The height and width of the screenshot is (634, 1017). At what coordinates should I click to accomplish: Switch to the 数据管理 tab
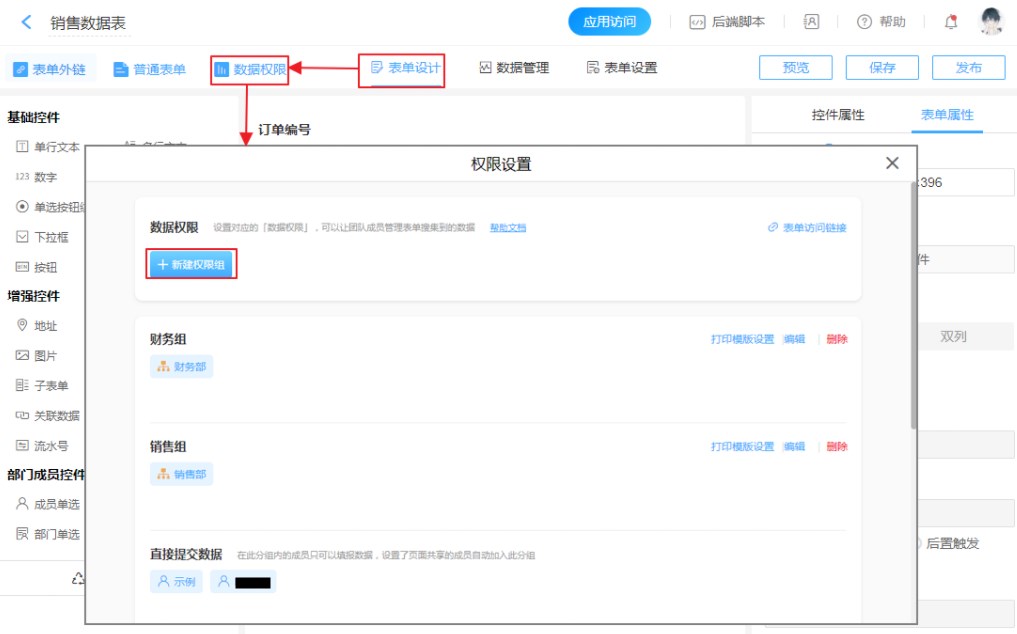[x=514, y=68]
